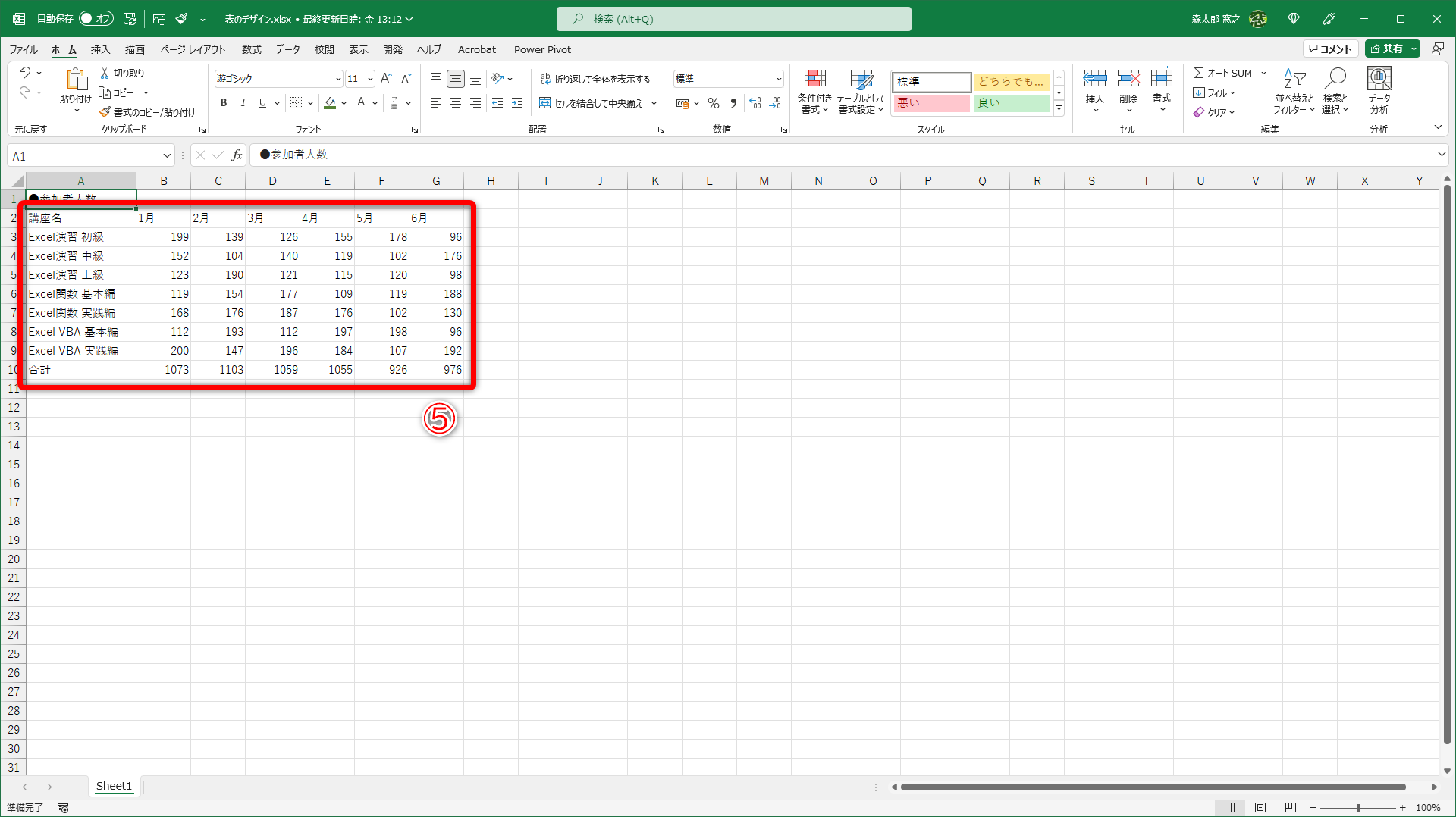Select the Sheet1 sheet tab
Image resolution: width=1456 pixels, height=817 pixels.
coord(114,787)
